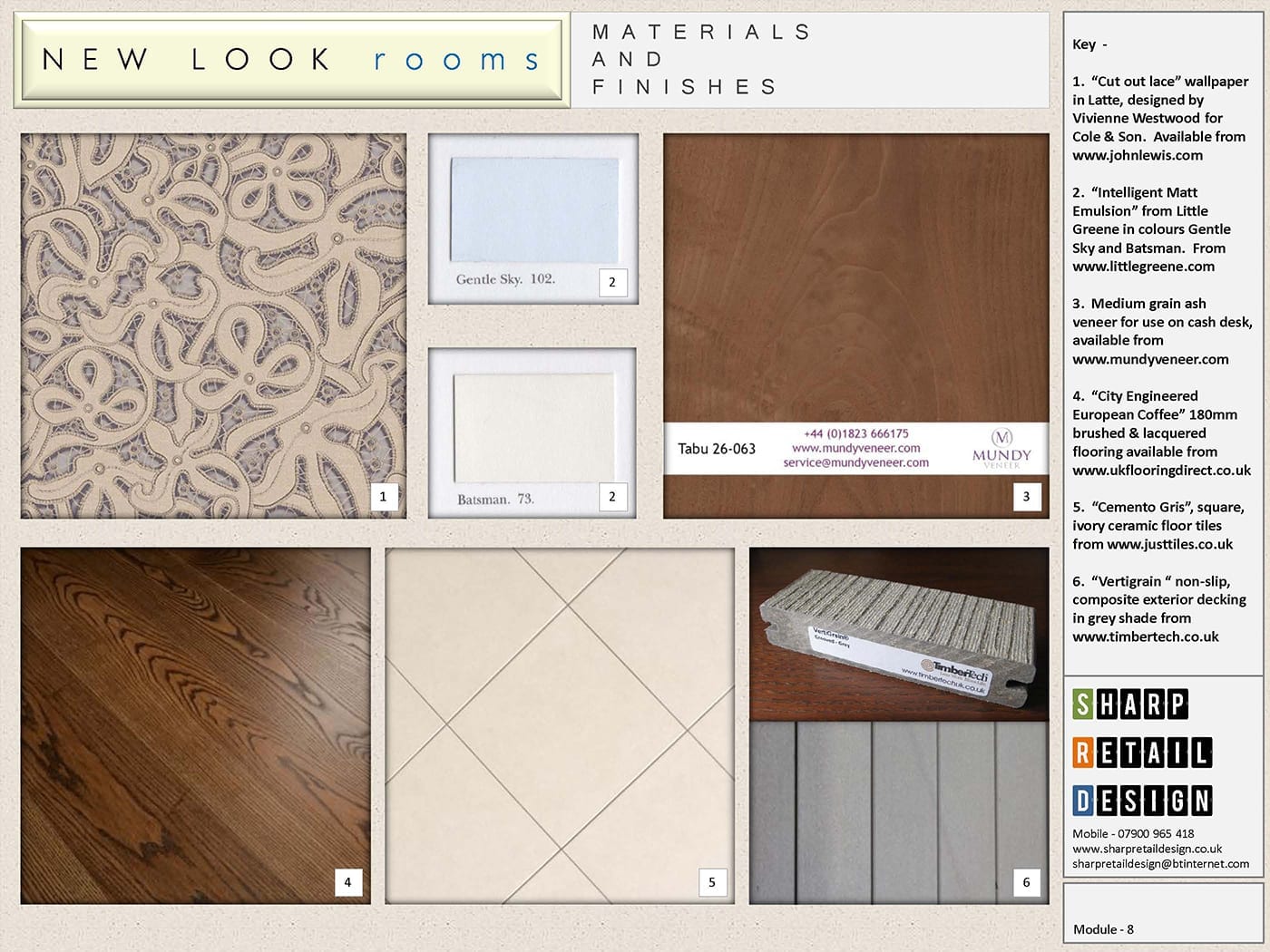This screenshot has height=952, width=1270.
Task: Click the Batsman. 73. caption
Action: (495, 500)
